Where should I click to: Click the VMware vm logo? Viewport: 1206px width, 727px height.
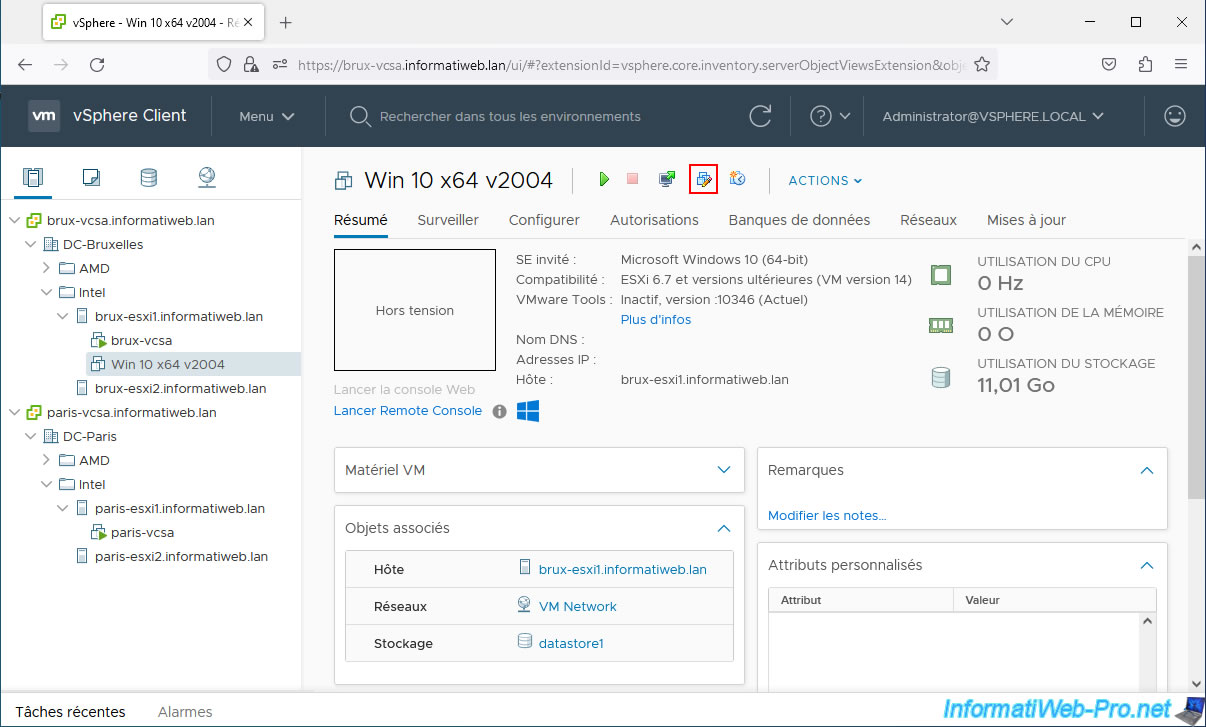tap(44, 115)
